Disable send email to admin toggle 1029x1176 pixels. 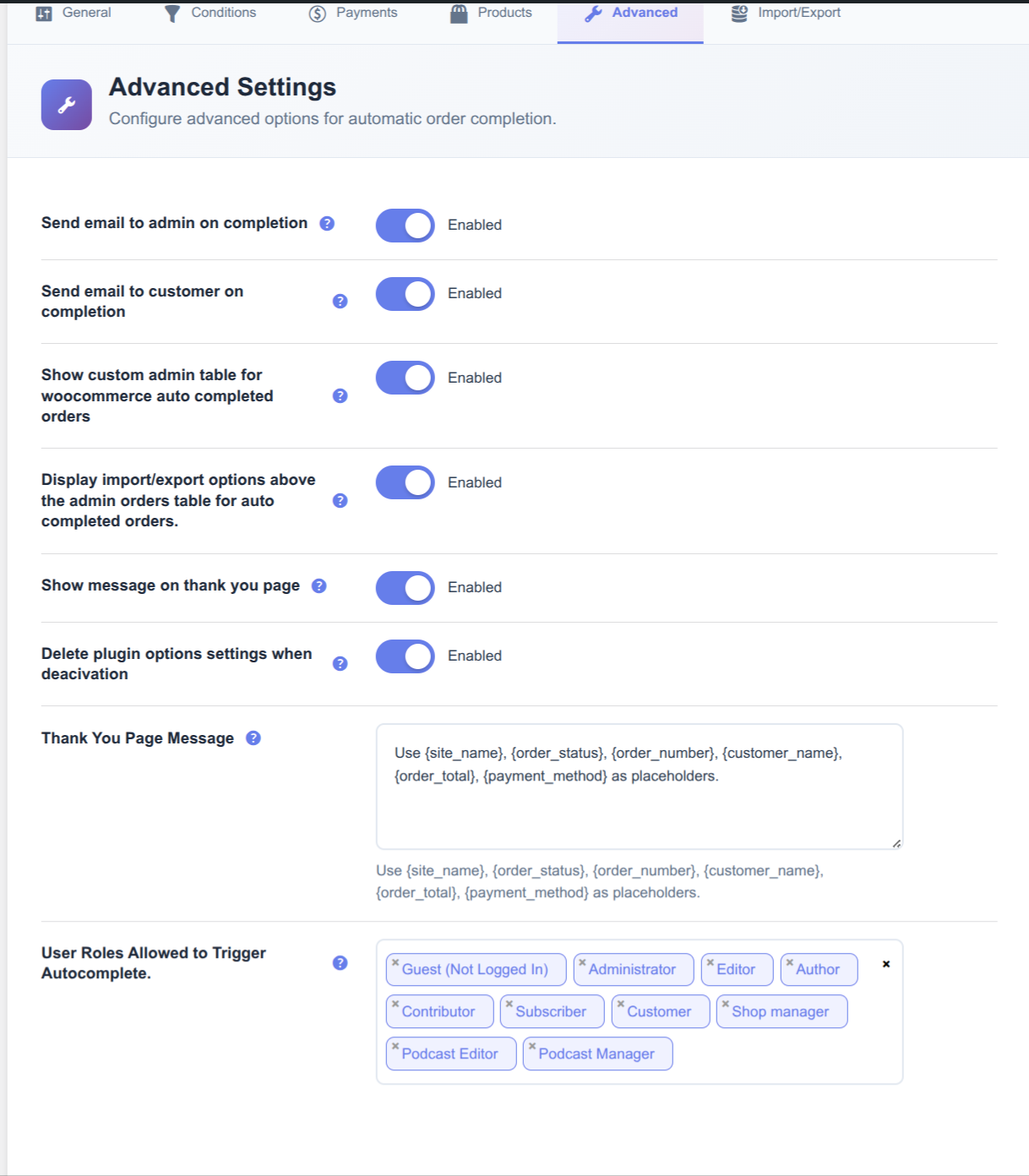click(x=405, y=226)
